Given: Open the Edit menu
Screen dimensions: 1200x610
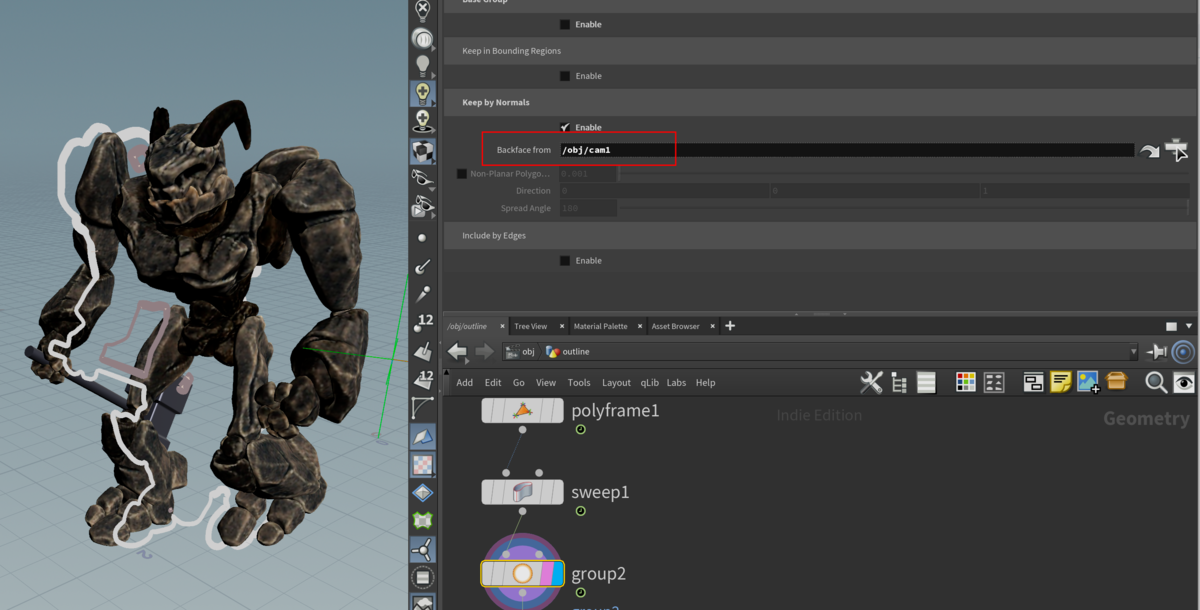Looking at the screenshot, I should [x=493, y=382].
